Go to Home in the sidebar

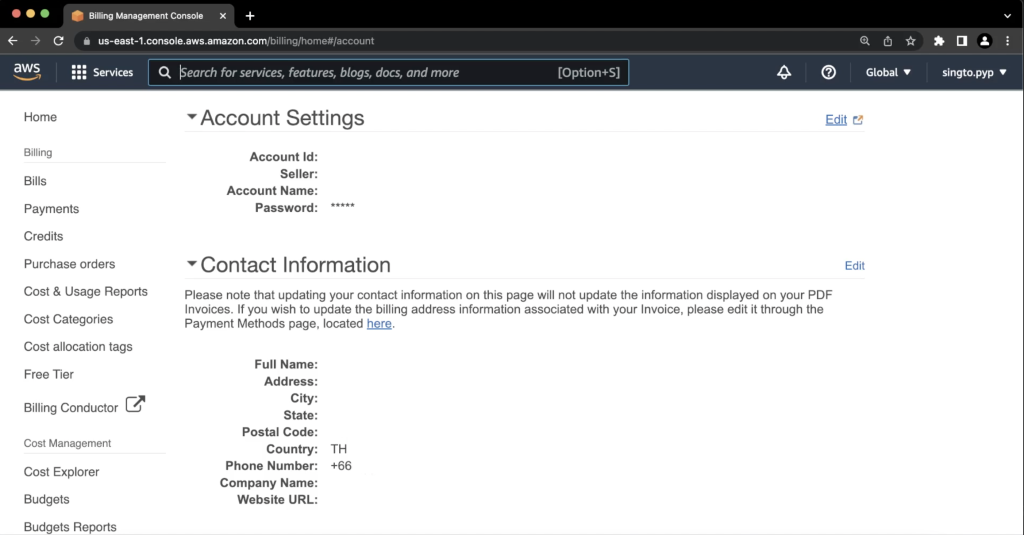(x=40, y=117)
